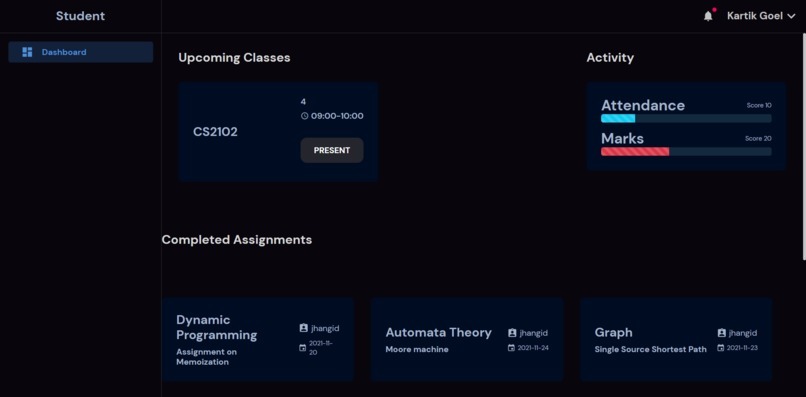Select the Dashboard sidebar item
The height and width of the screenshot is (397, 806).
pos(81,52)
